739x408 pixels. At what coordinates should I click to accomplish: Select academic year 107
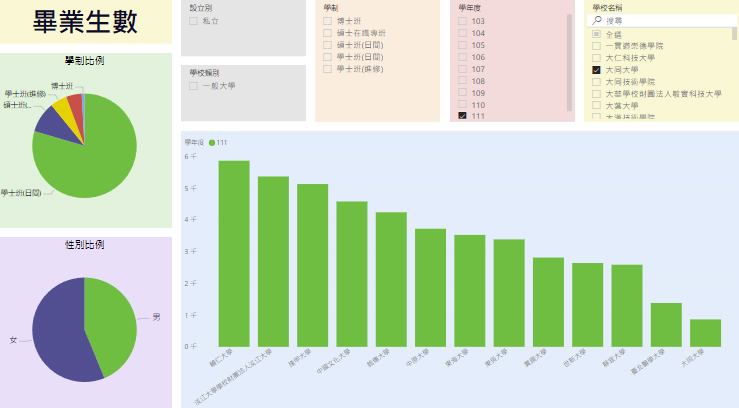click(462, 69)
